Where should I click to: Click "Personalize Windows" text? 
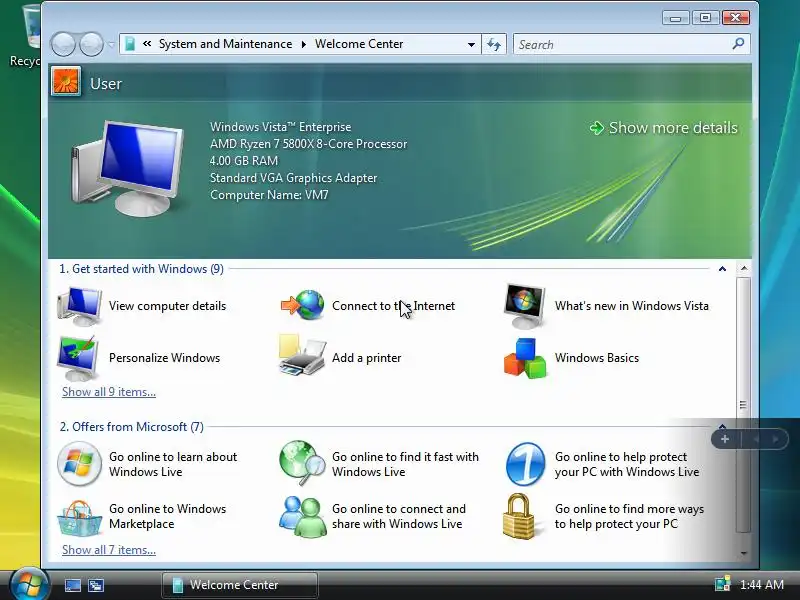pyautogui.click(x=164, y=358)
